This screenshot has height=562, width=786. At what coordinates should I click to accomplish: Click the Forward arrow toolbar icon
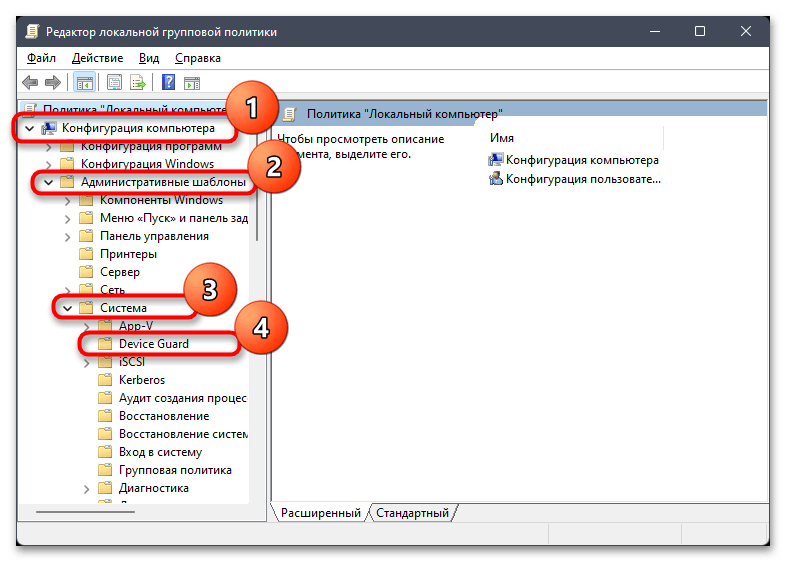point(53,83)
